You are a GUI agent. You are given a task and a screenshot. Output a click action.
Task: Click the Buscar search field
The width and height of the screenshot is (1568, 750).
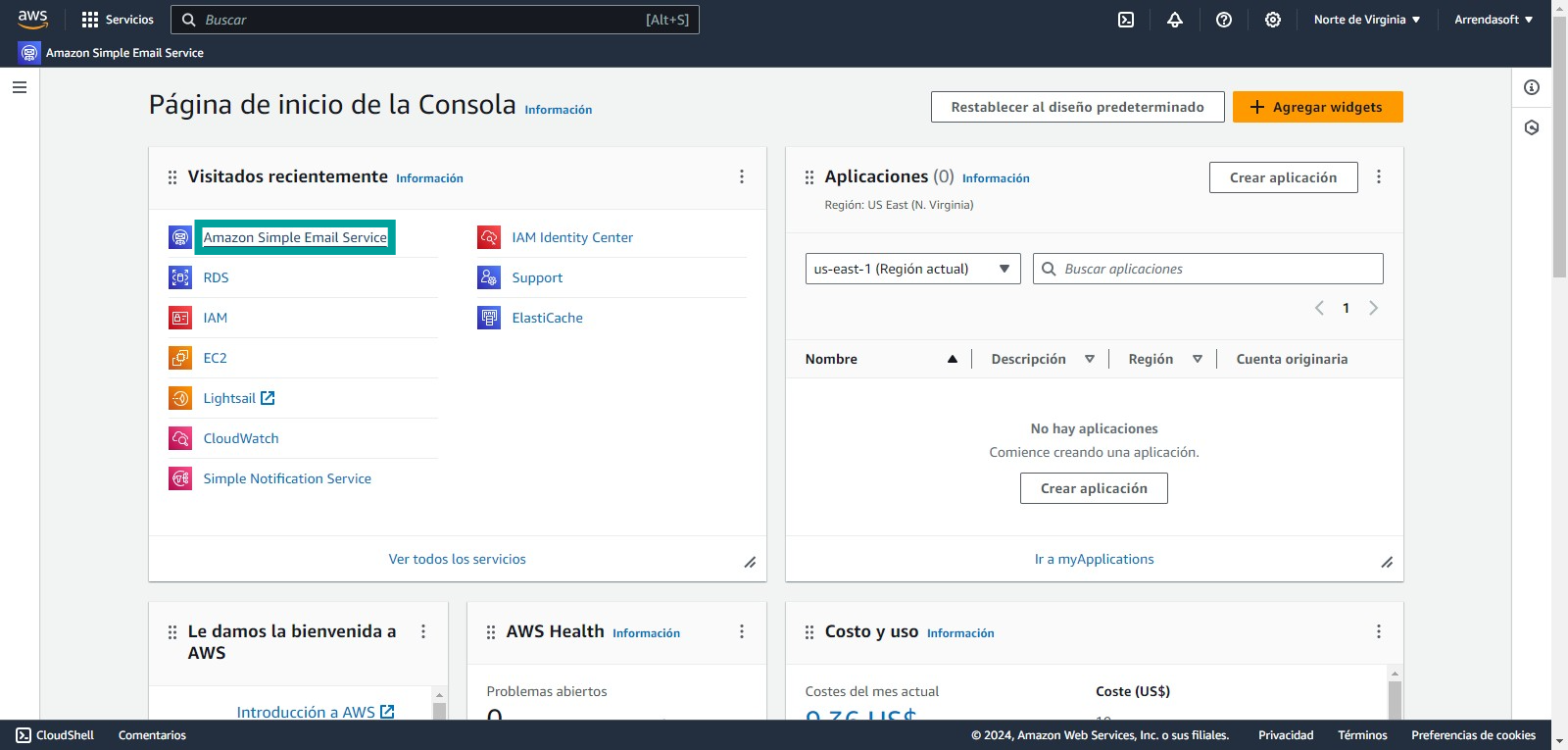point(435,20)
